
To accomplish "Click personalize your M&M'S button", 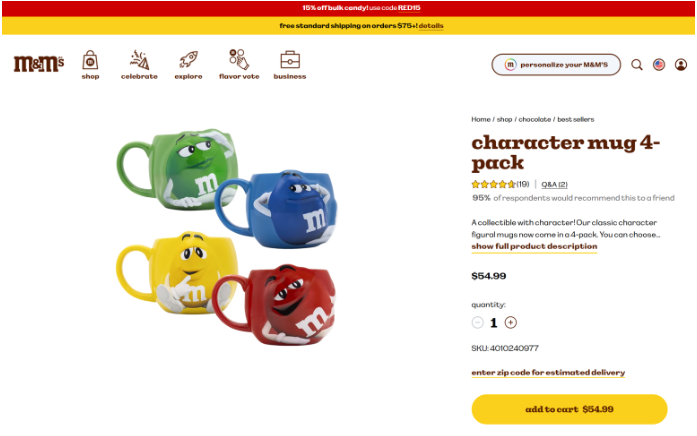I will click(556, 65).
